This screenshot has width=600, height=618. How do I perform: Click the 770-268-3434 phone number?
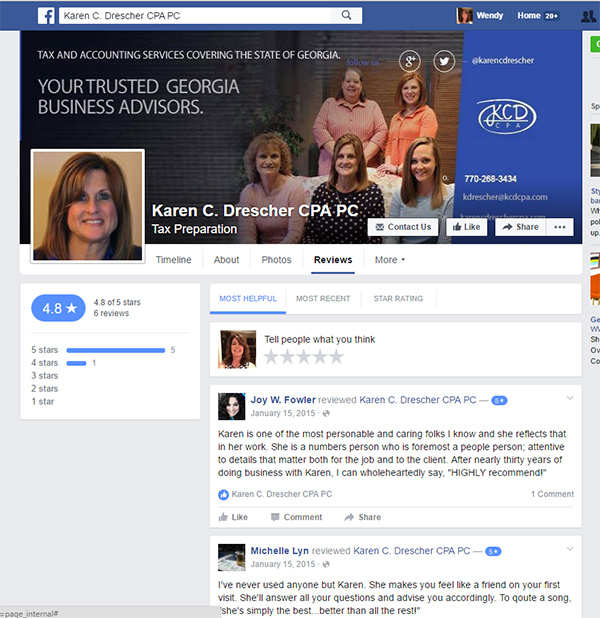pos(490,179)
